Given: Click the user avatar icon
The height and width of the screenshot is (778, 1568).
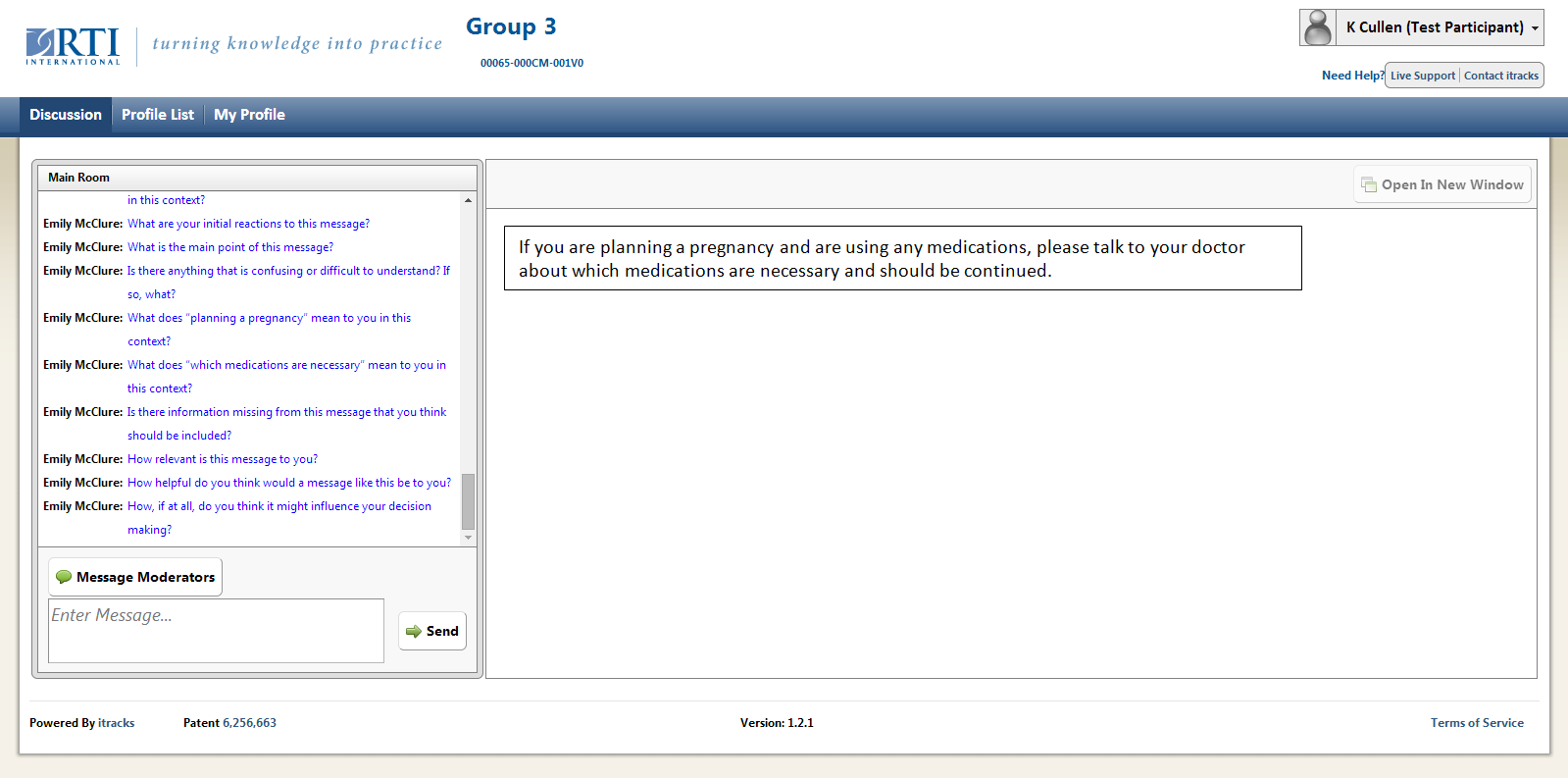Looking at the screenshot, I should point(1318,27).
